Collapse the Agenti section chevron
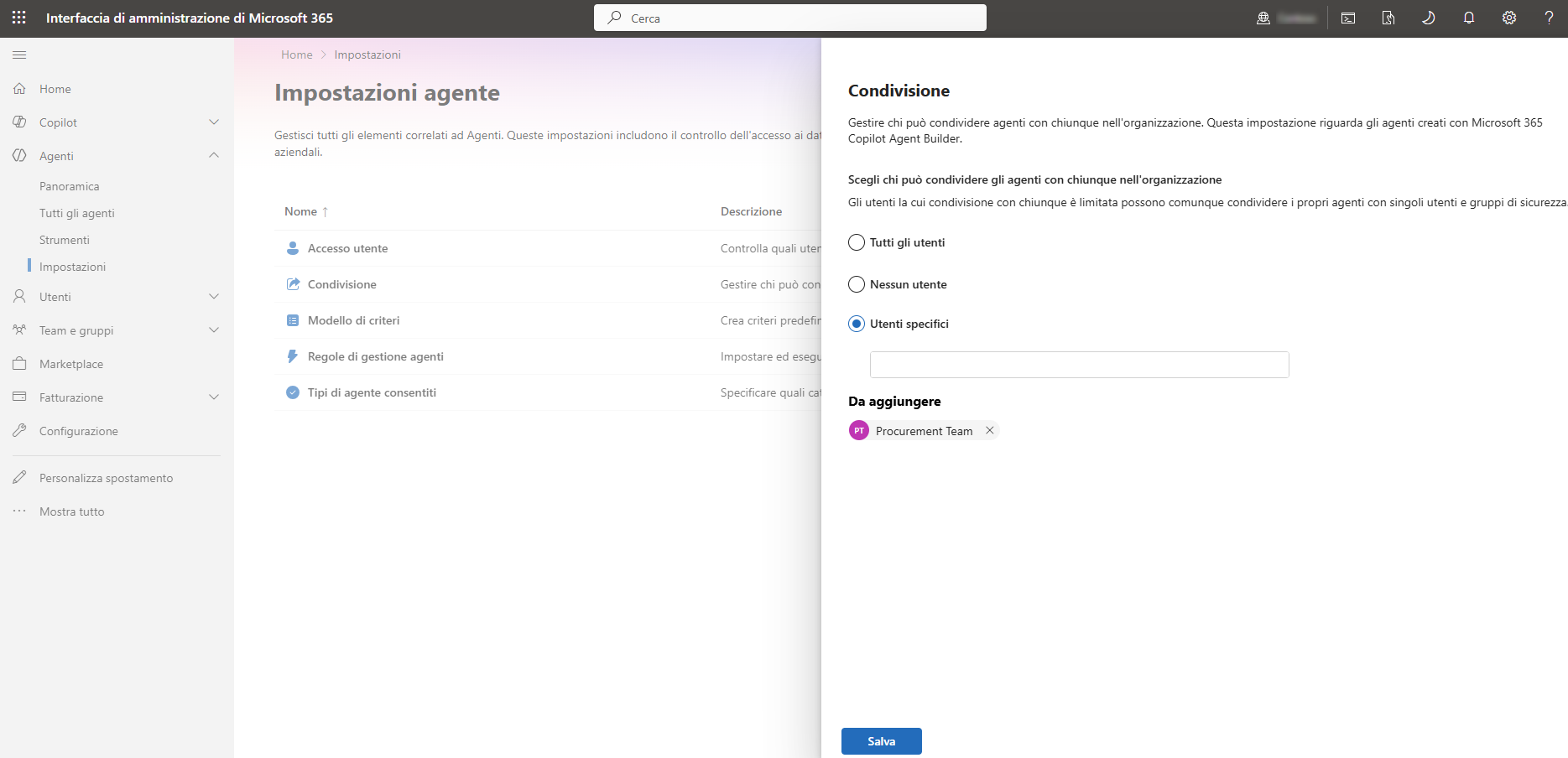The width and height of the screenshot is (1568, 758). click(214, 155)
